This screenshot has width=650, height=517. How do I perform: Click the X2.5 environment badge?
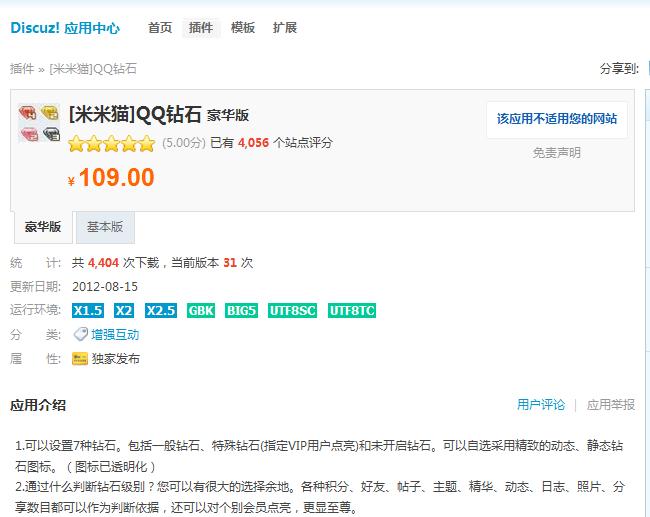pyautogui.click(x=161, y=311)
